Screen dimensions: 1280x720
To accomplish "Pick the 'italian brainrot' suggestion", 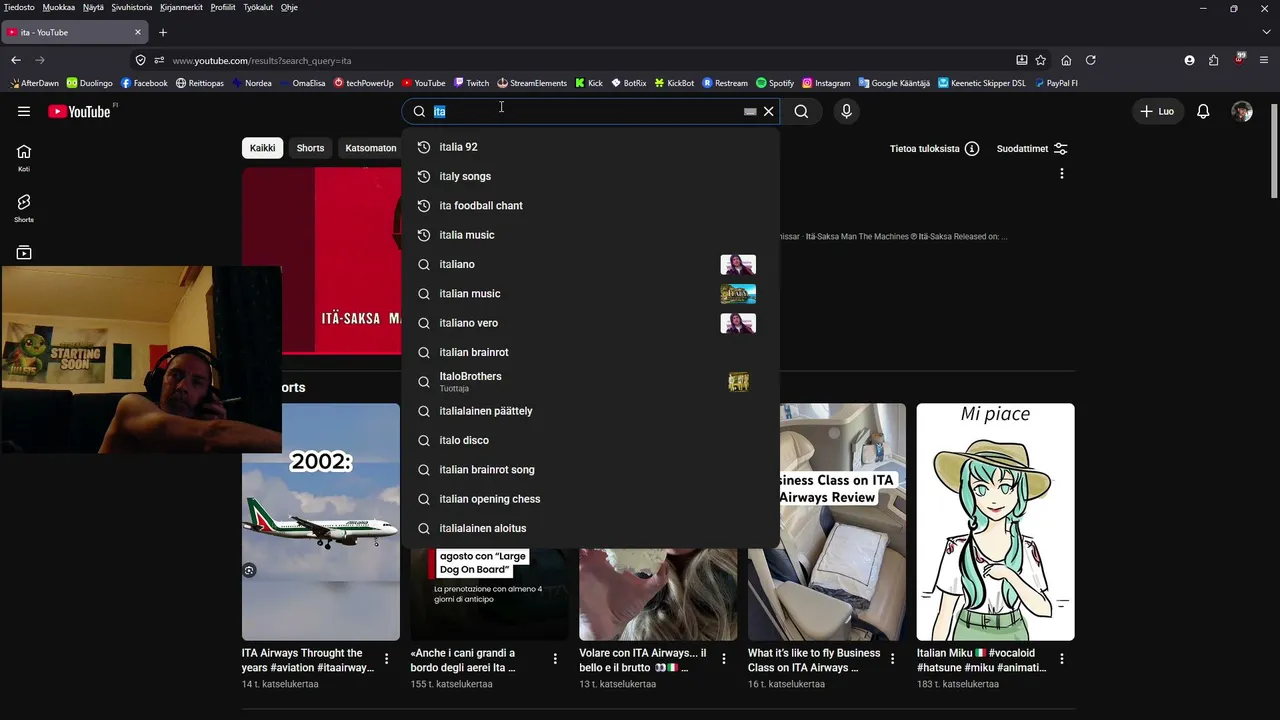I will click(x=590, y=352).
